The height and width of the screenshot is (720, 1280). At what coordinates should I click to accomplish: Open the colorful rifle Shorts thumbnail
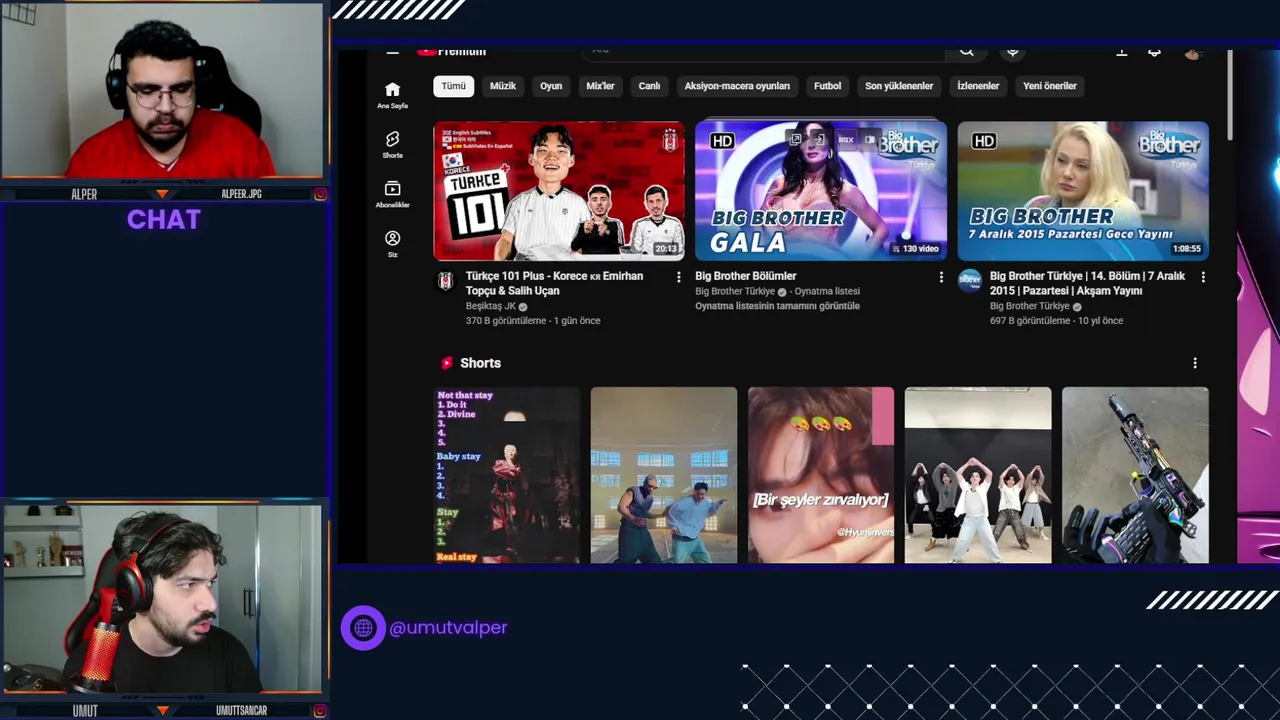[x=1135, y=475]
